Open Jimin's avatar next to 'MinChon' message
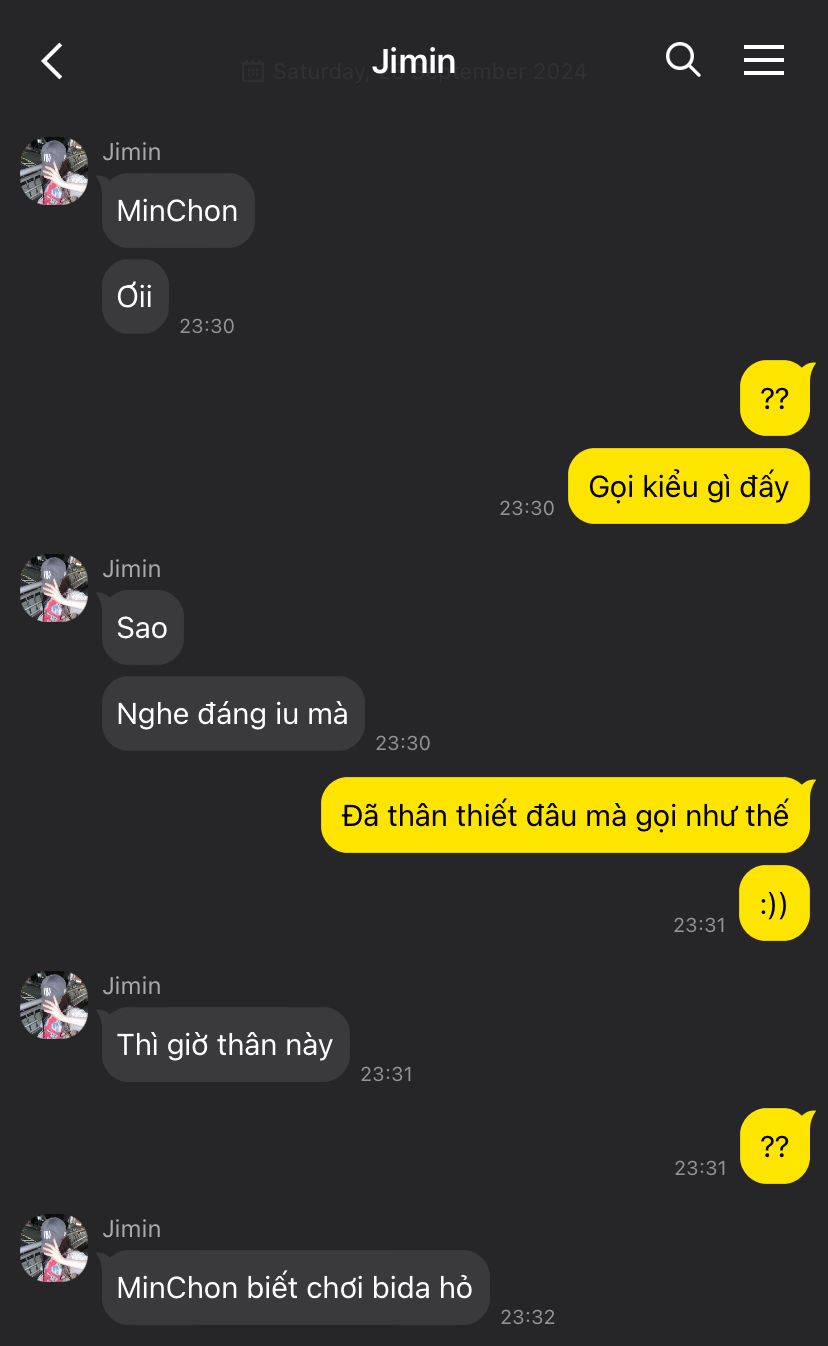Viewport: 828px width, 1346px height. [x=54, y=171]
